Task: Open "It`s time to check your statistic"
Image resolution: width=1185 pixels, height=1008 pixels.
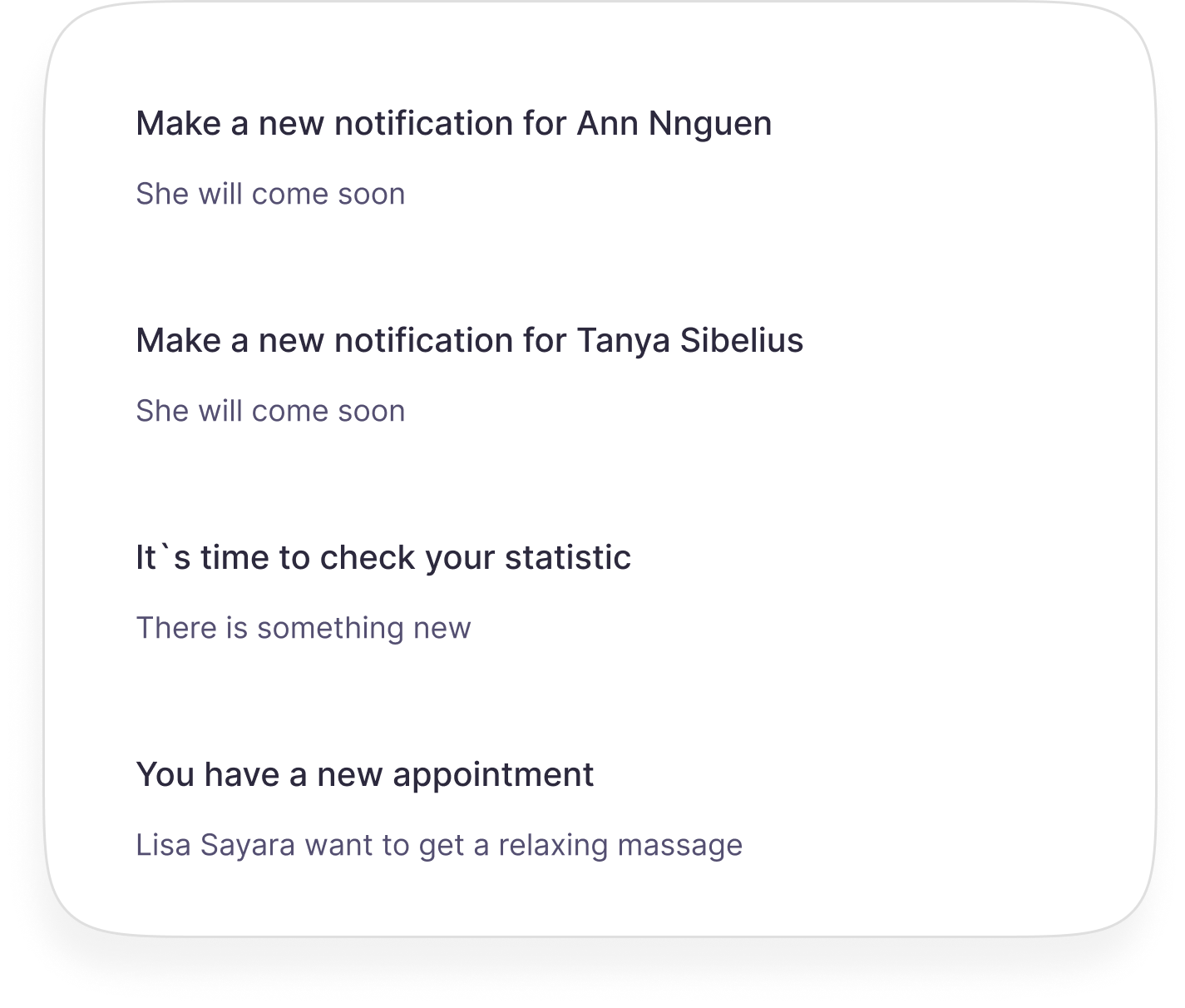Action: [383, 558]
